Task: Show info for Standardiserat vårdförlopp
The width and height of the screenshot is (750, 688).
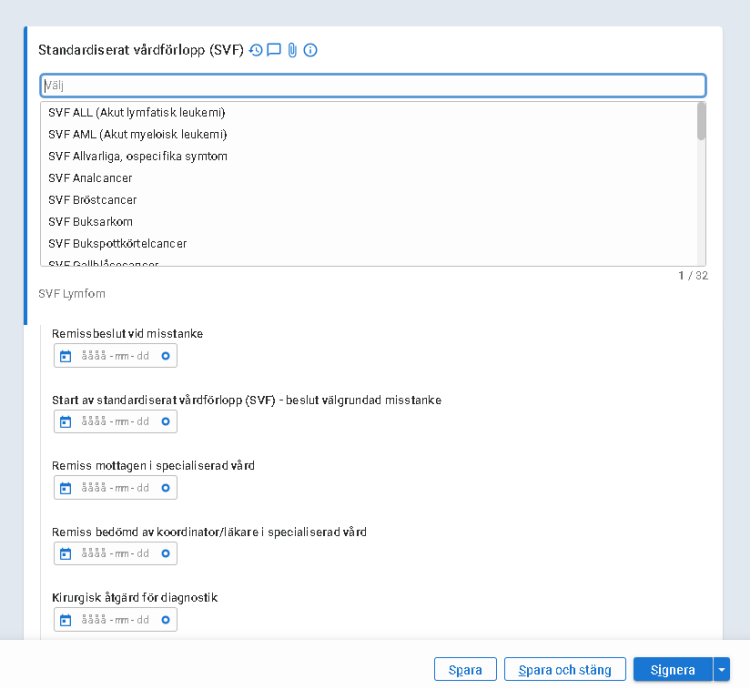Action: (x=310, y=50)
